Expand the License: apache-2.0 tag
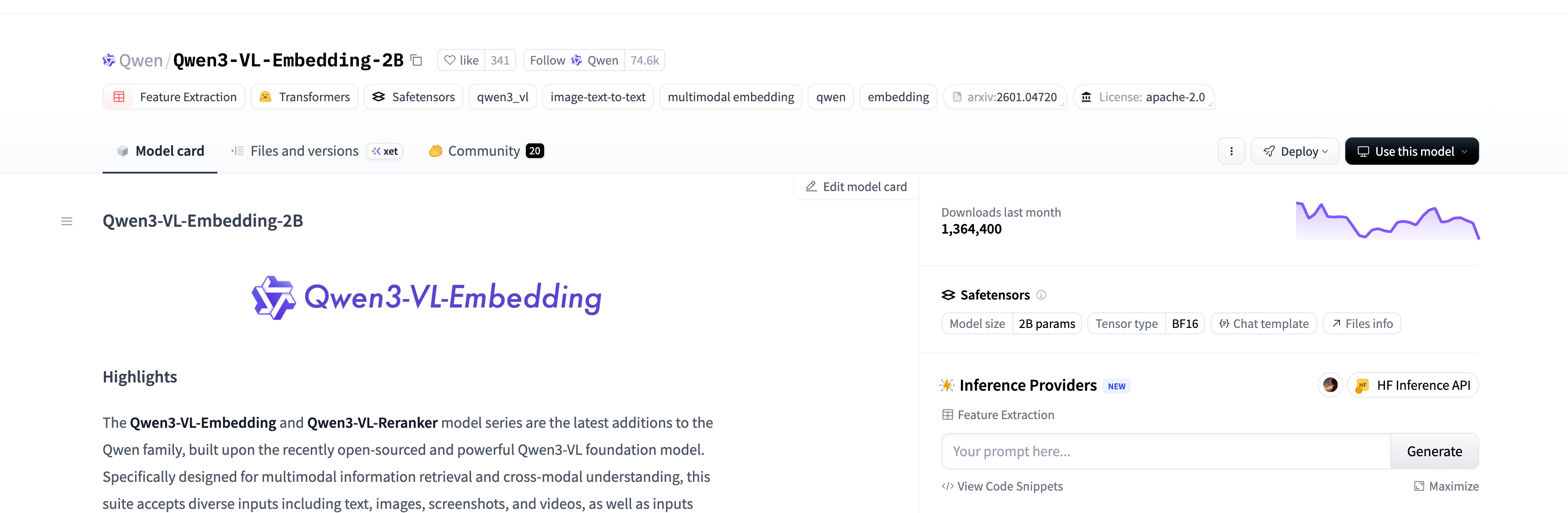1568x513 pixels. pyautogui.click(x=1143, y=97)
